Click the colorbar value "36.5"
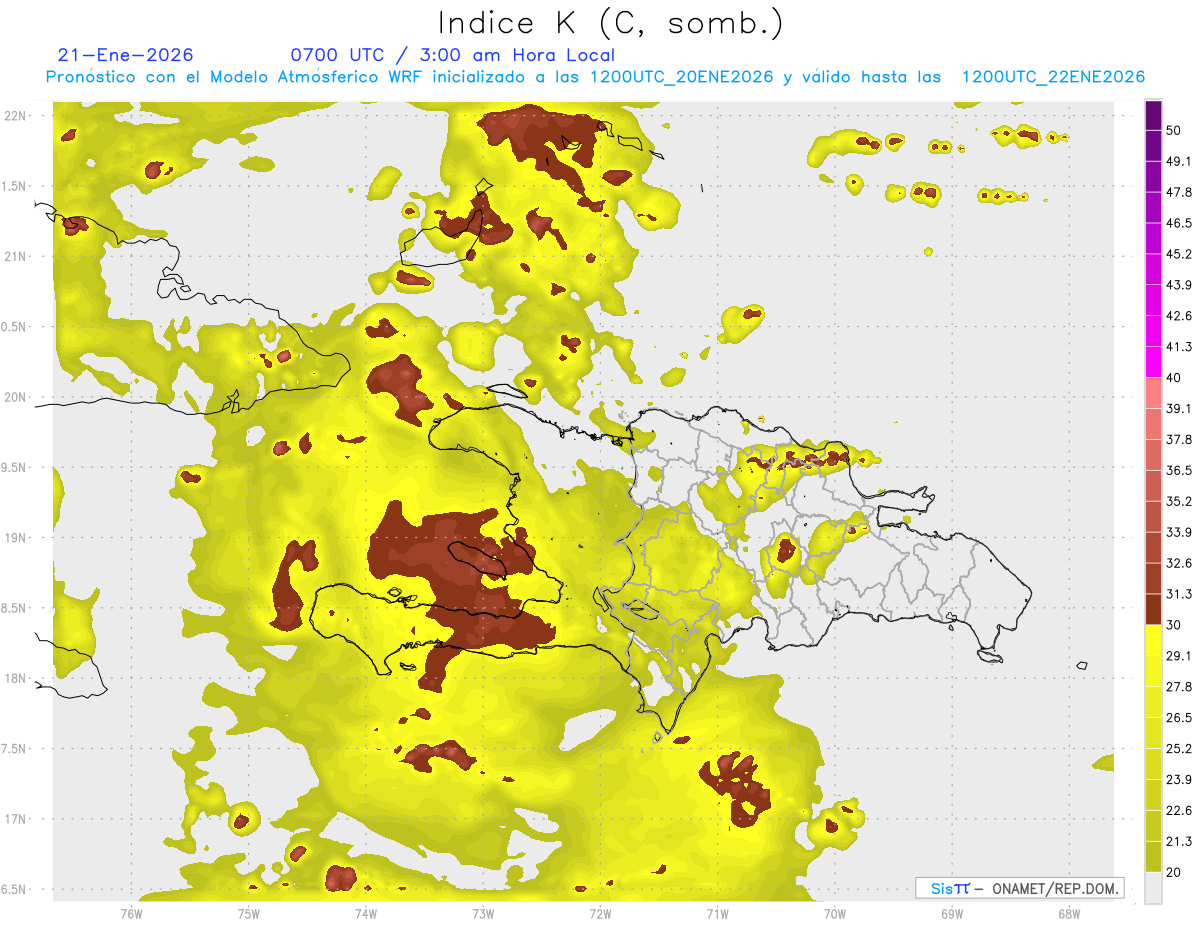 point(1180,470)
